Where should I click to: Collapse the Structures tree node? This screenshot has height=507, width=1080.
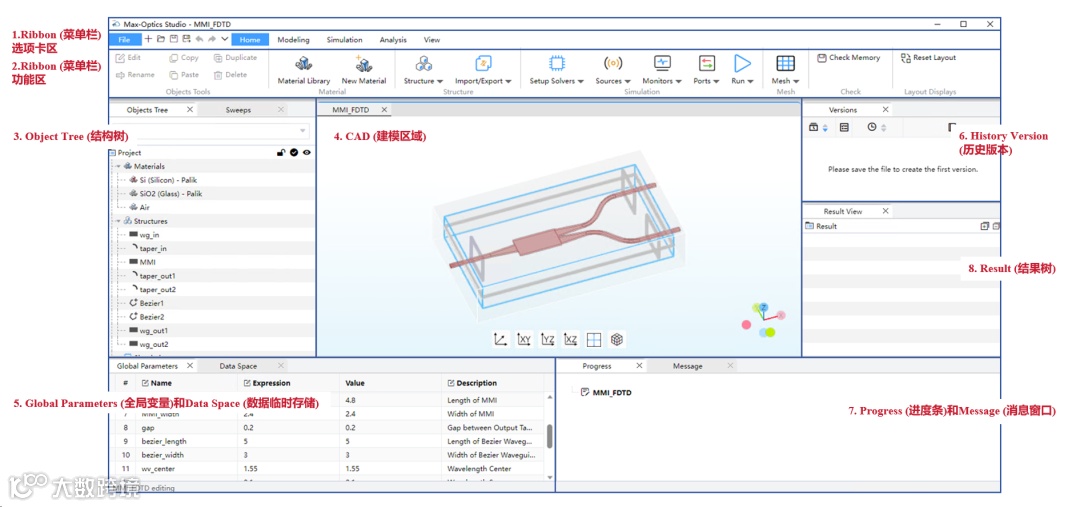pos(118,221)
